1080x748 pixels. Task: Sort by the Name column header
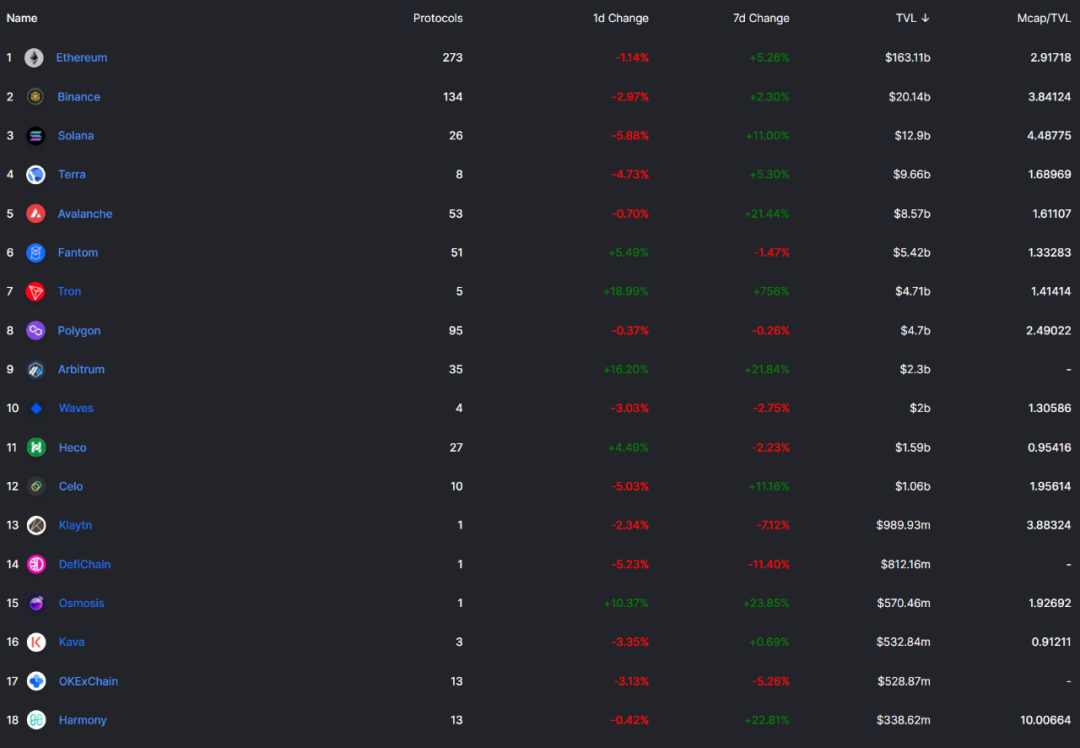point(22,18)
